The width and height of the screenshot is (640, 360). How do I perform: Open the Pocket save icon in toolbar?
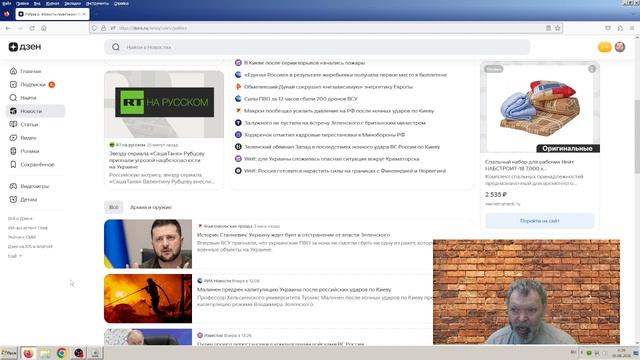pos(608,28)
